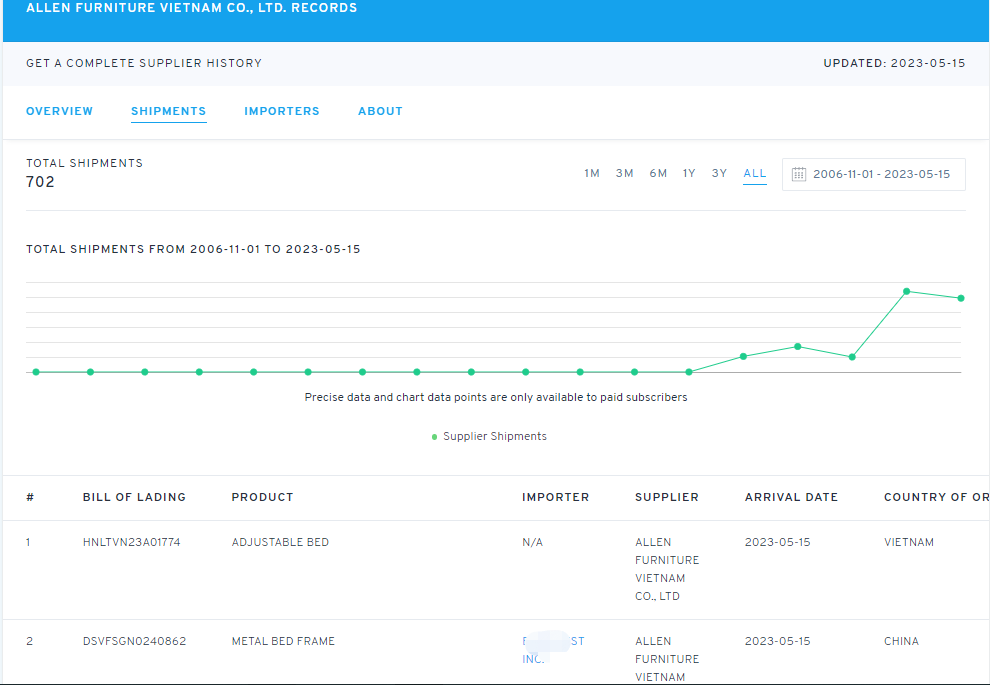
Task: Click the Bill of Lading column header
Action: pos(134,497)
